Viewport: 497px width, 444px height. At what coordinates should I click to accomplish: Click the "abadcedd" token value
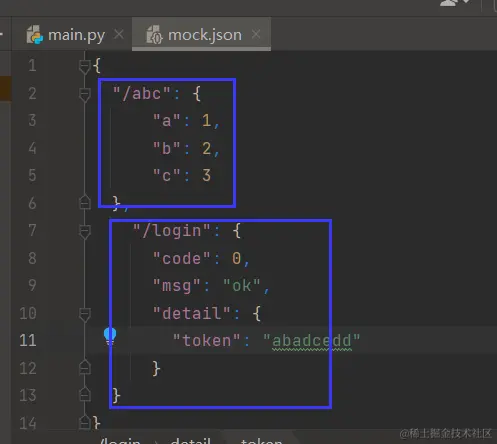tap(312, 341)
